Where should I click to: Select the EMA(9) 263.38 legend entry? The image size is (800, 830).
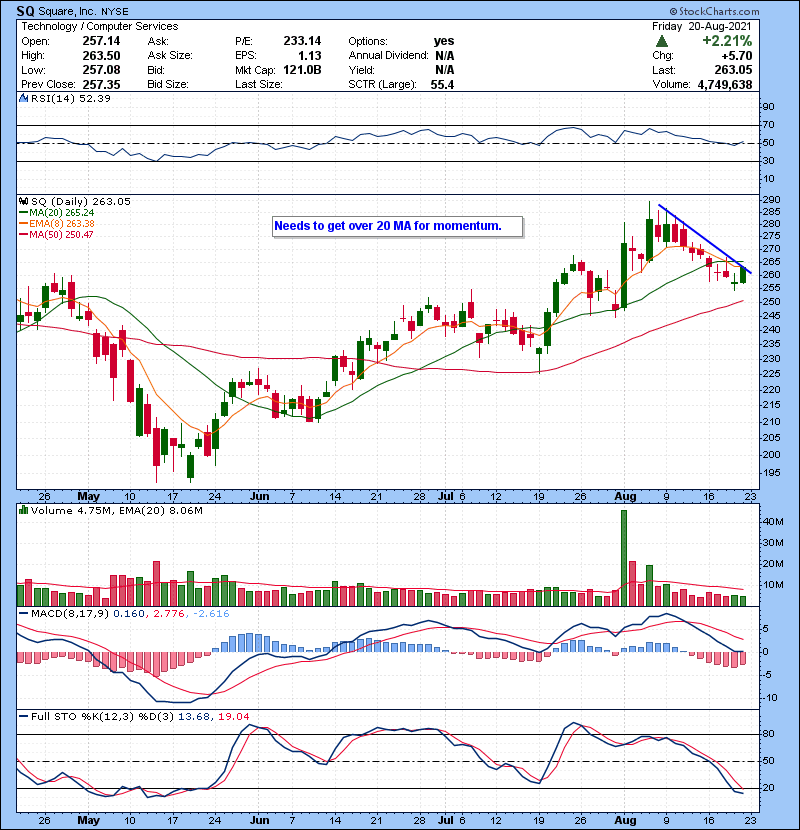point(60,224)
